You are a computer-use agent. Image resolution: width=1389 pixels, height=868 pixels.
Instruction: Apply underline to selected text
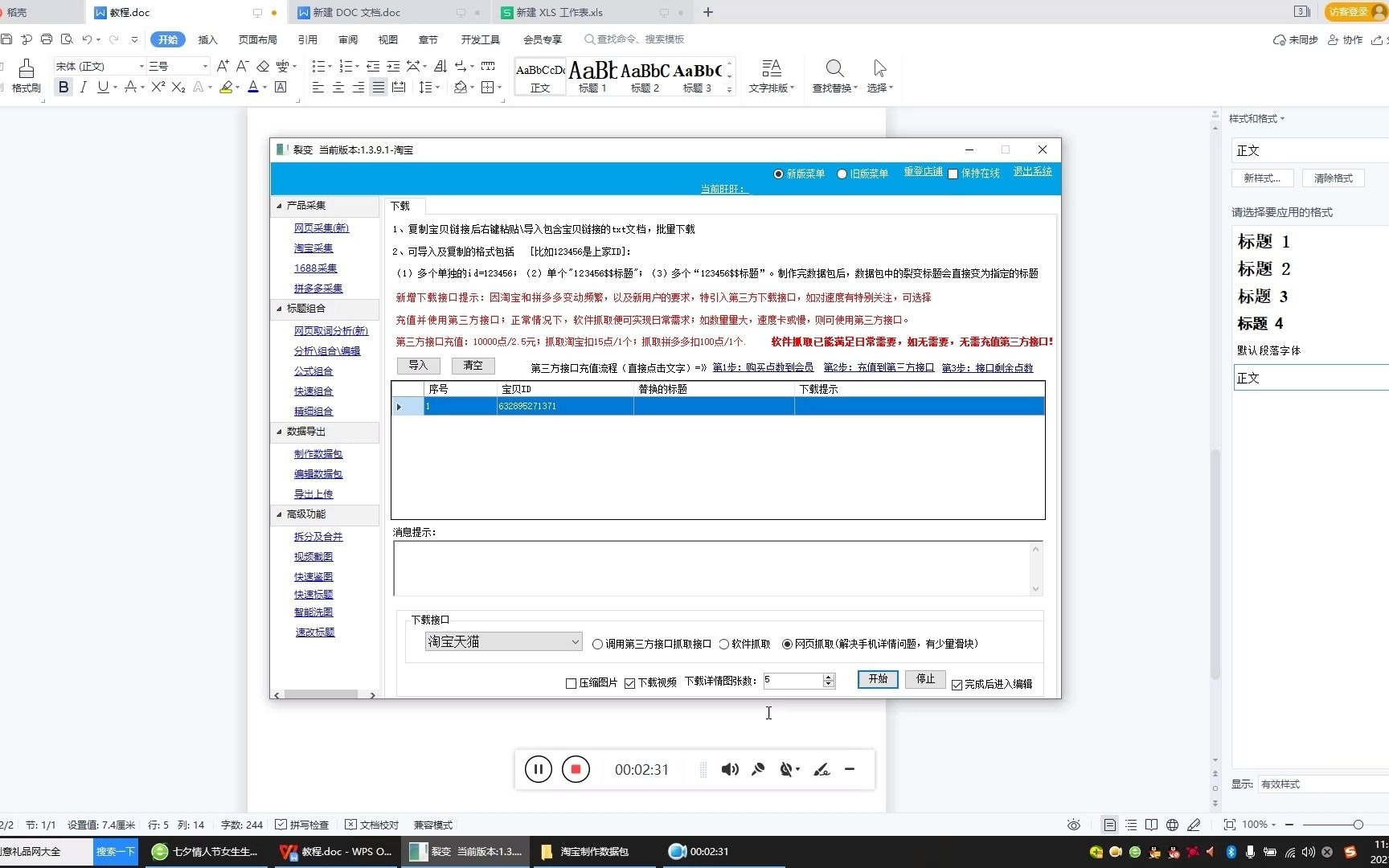[x=103, y=87]
